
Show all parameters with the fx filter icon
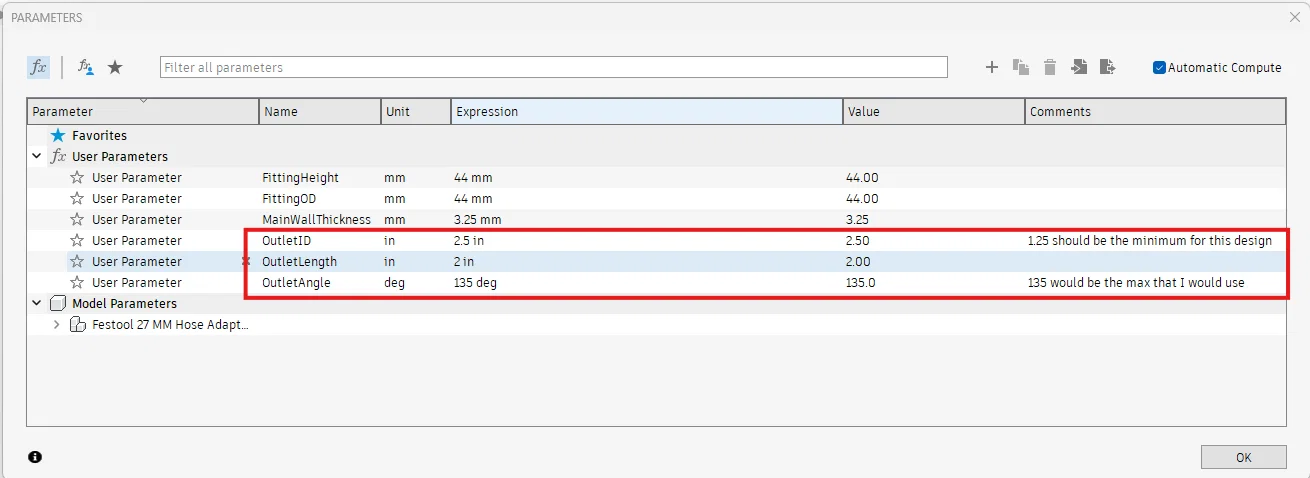coord(38,67)
